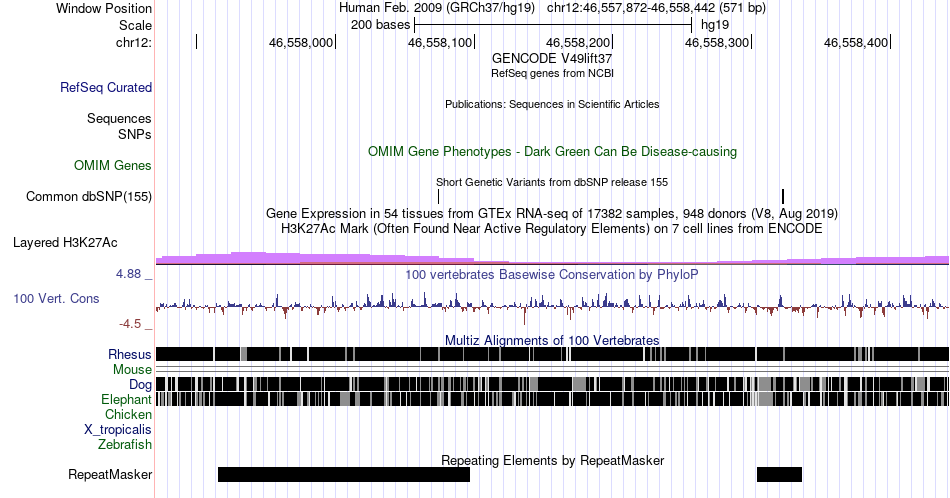Screen dimensions: 950x498
Task: Click the OMIM Genes track label
Action: point(113,165)
